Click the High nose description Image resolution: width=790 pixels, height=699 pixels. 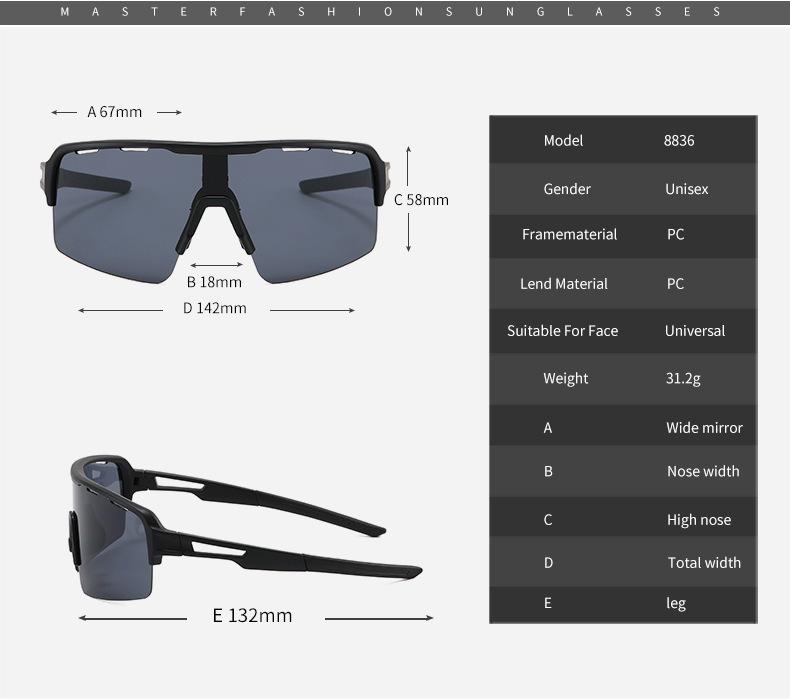[699, 520]
